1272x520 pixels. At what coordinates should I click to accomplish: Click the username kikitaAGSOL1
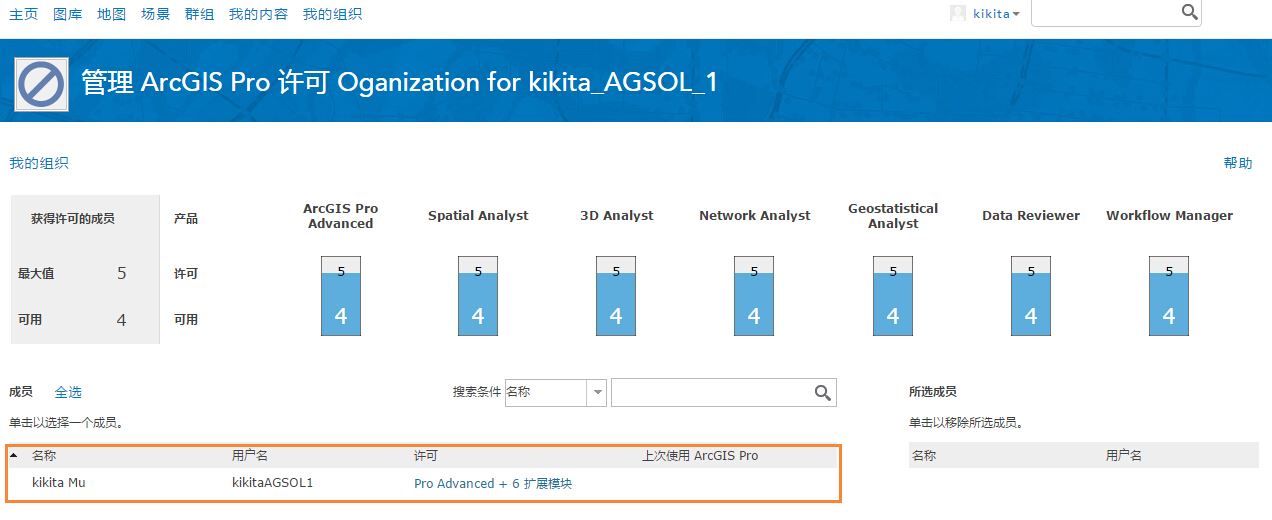click(x=272, y=483)
